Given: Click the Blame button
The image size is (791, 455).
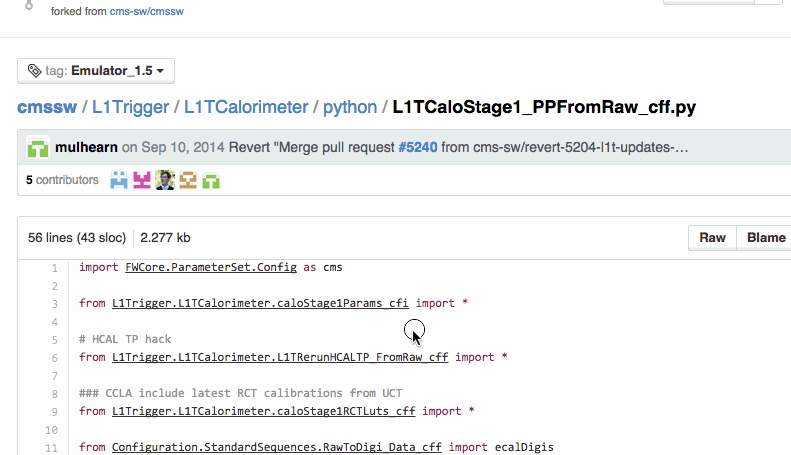Looking at the screenshot, I should (x=765, y=238).
